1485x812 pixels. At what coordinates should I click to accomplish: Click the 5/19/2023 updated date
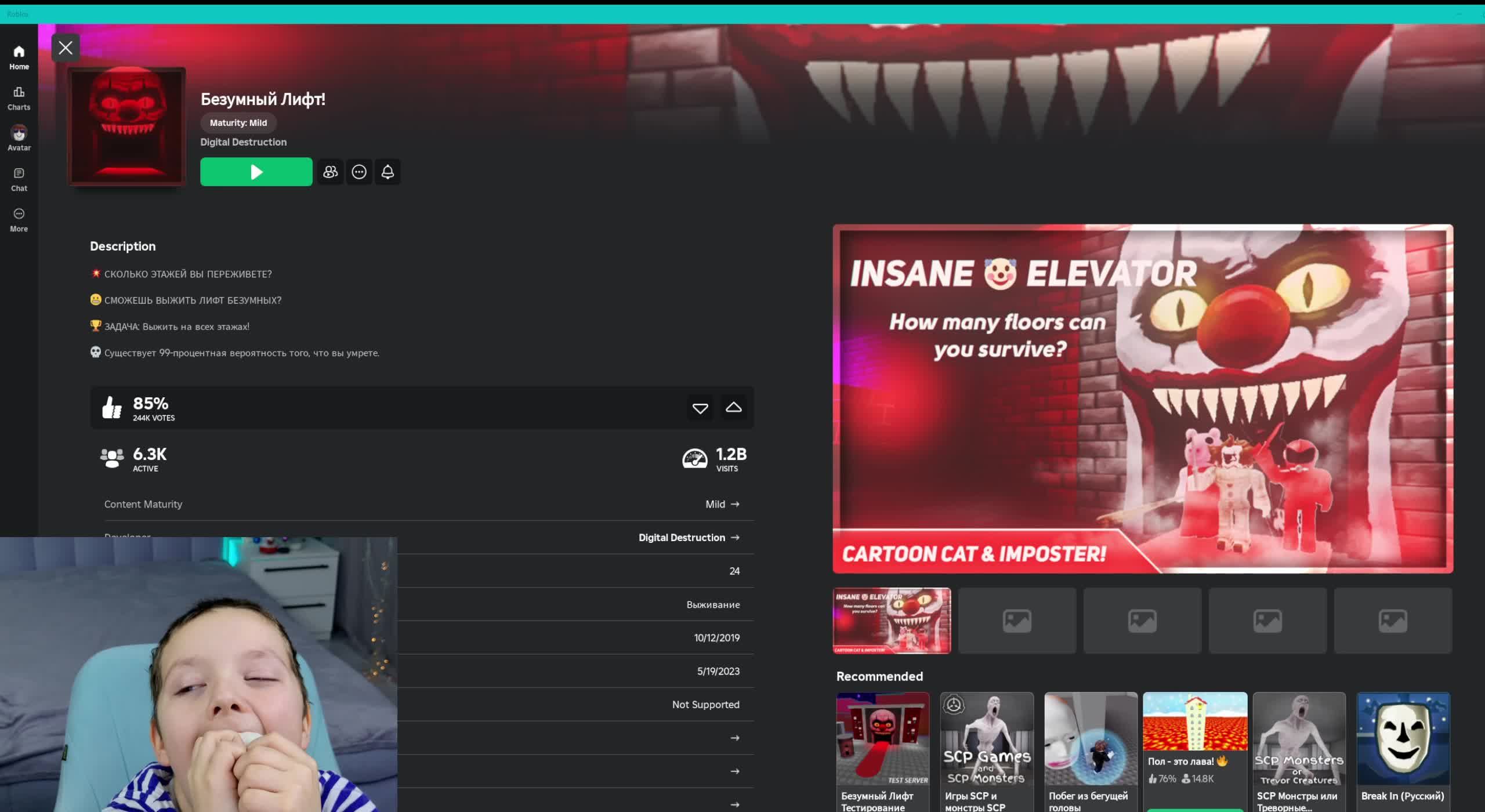click(718, 671)
